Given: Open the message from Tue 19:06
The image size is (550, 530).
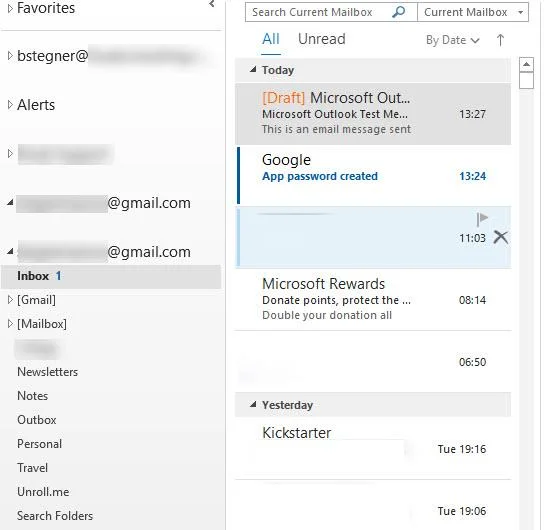Looking at the screenshot, I should (x=373, y=506).
